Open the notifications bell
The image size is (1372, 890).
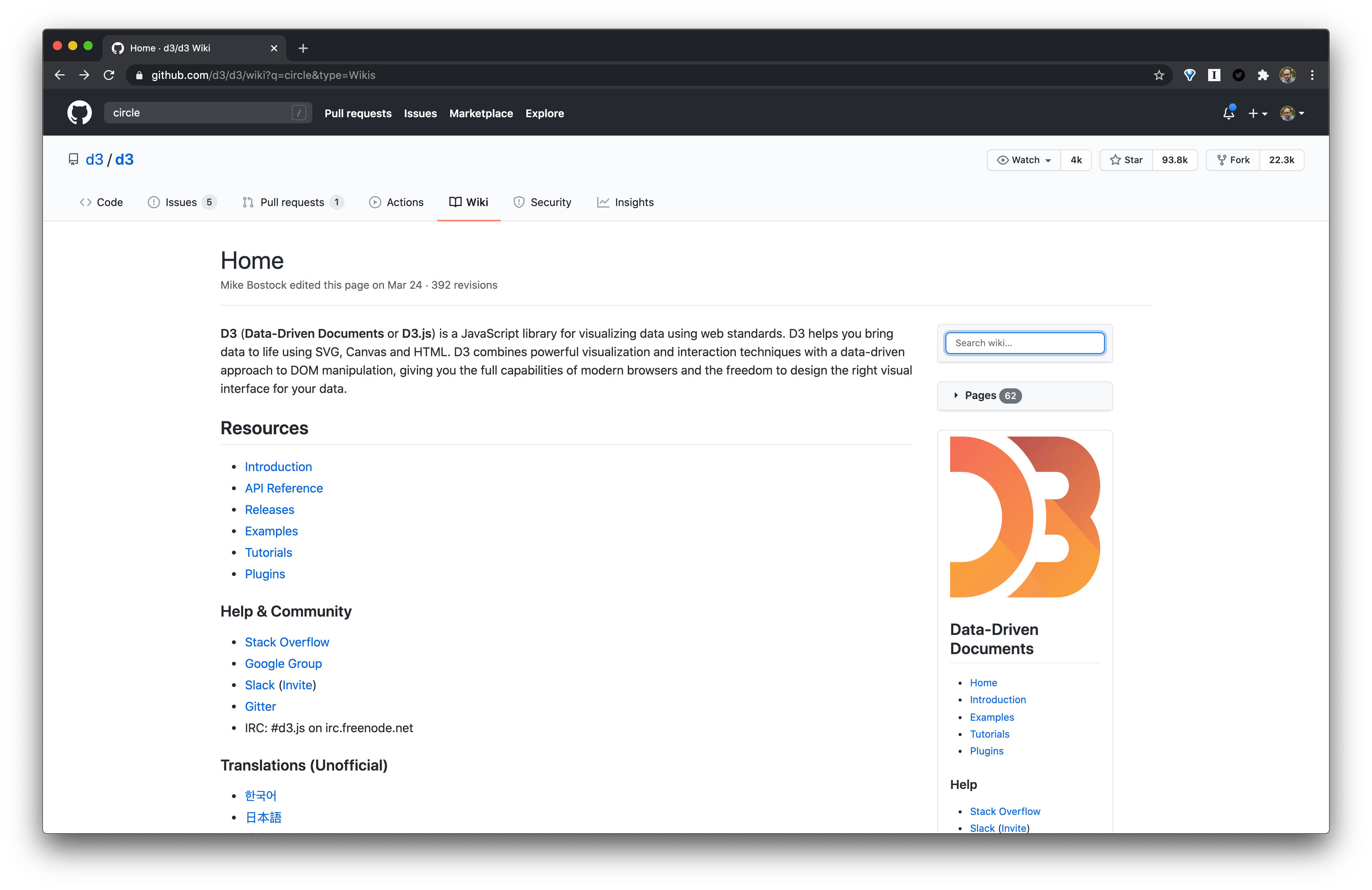(x=1228, y=114)
